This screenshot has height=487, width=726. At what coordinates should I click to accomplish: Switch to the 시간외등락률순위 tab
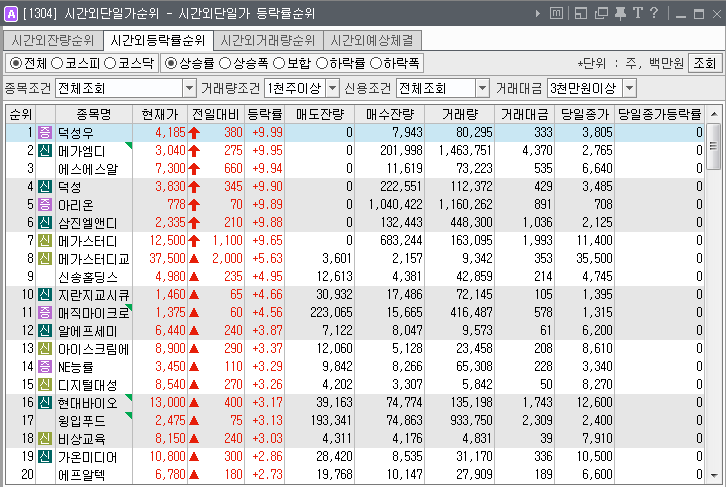(x=157, y=41)
